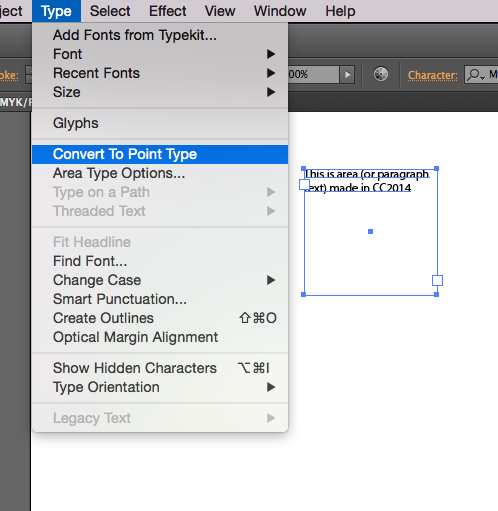Screen dimensions: 498x511
Task: Expand the Font submenu
Action: (x=160, y=54)
